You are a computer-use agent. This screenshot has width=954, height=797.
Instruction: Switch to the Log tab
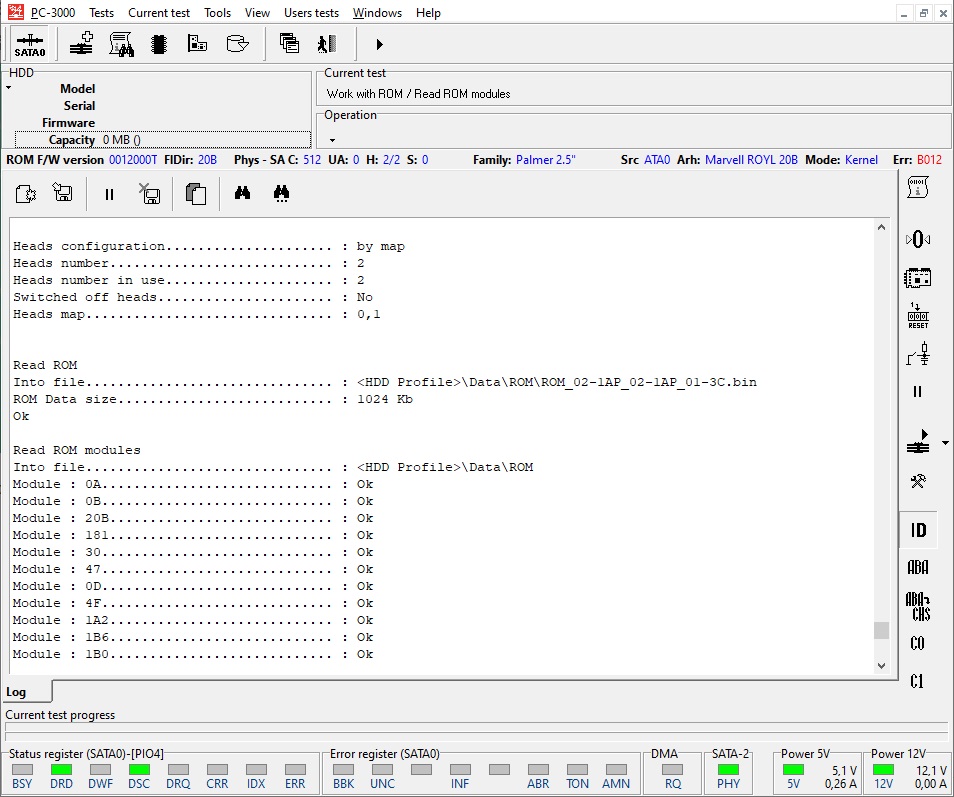pos(17,692)
